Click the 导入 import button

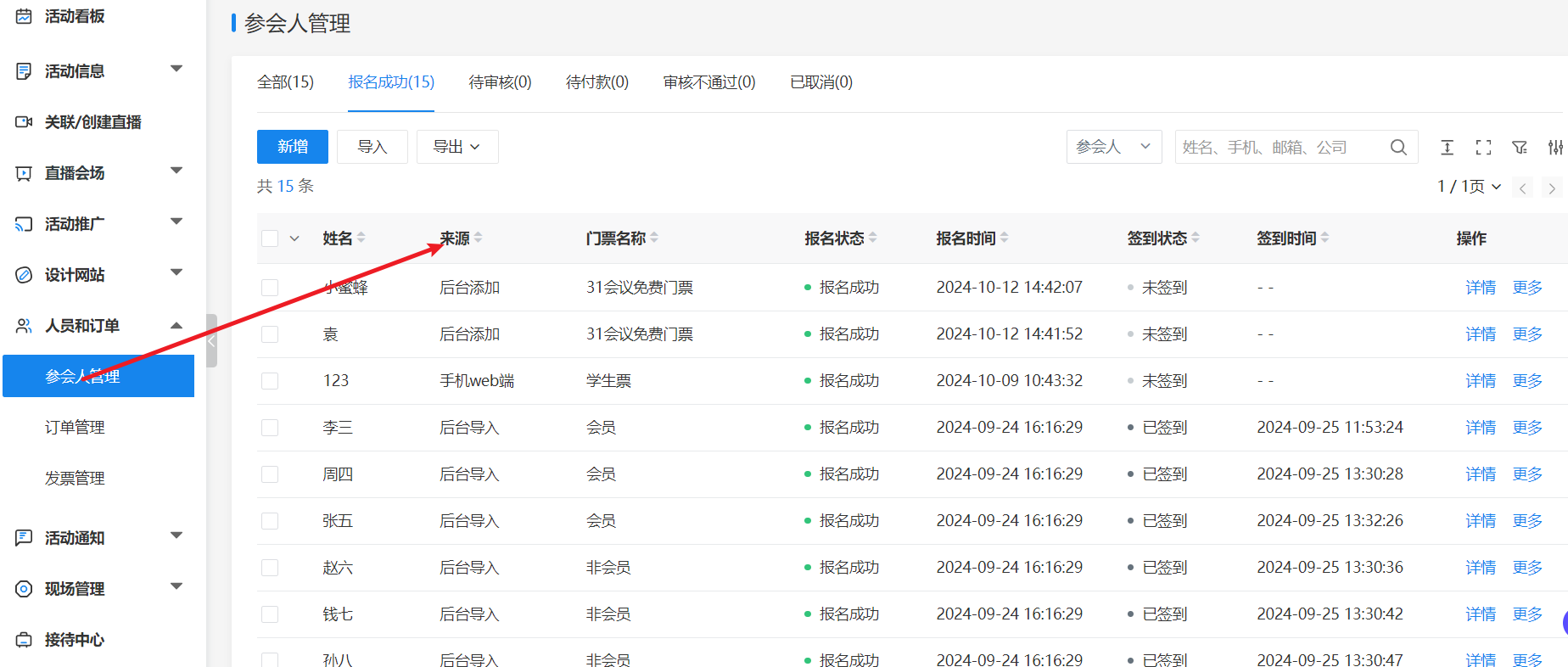(372, 147)
